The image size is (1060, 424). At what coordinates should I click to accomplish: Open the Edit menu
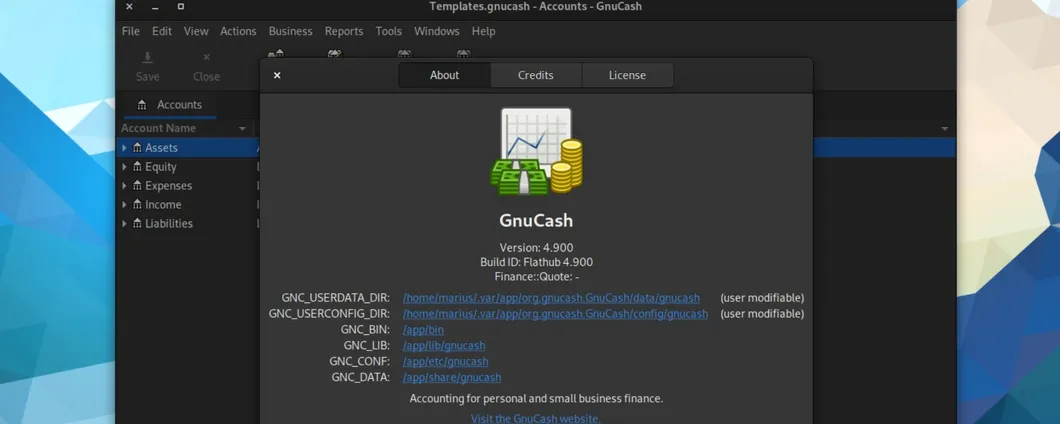pyautogui.click(x=162, y=31)
